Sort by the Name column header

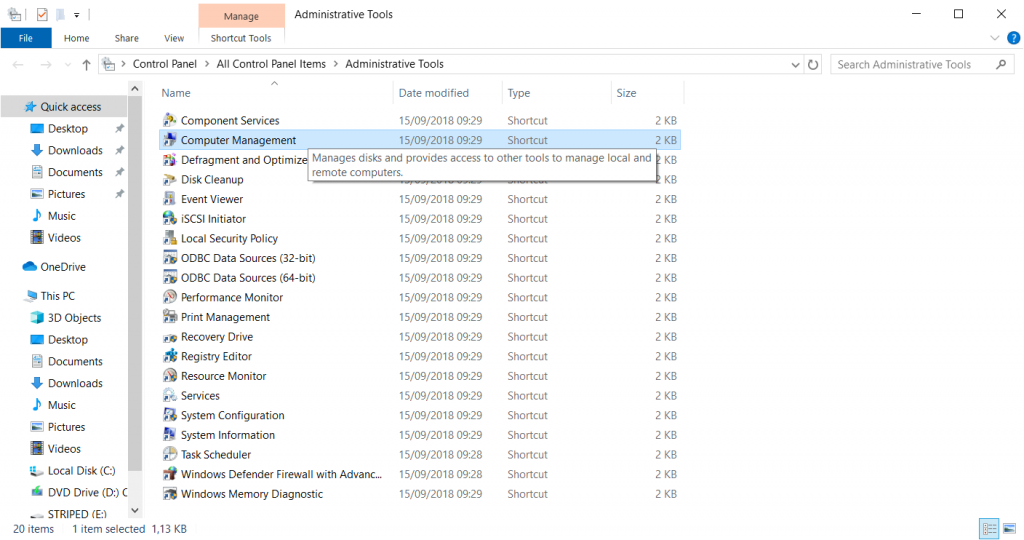(276, 93)
